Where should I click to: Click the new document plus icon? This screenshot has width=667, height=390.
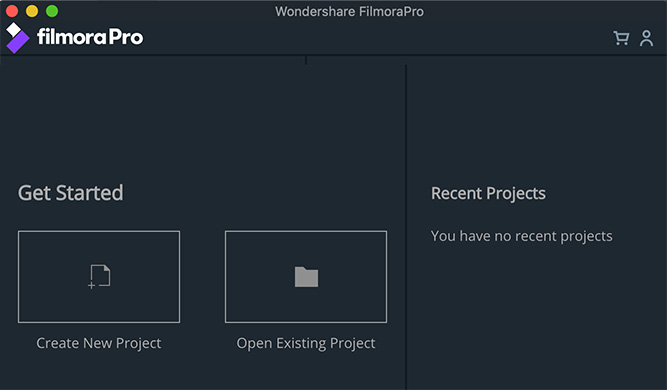(x=99, y=276)
